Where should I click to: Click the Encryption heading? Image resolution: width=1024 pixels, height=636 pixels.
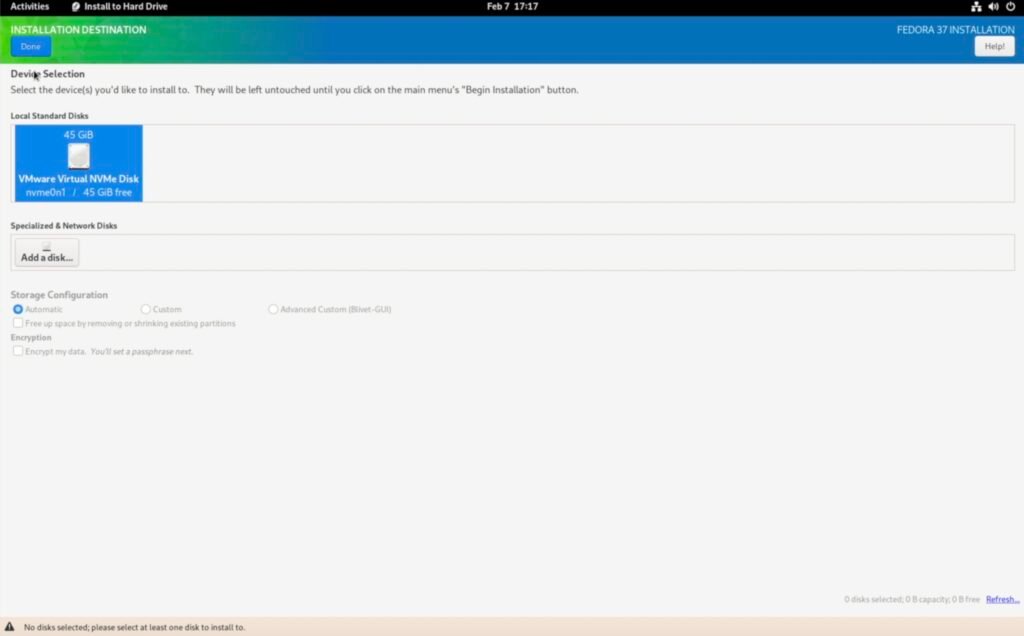[x=31, y=338]
